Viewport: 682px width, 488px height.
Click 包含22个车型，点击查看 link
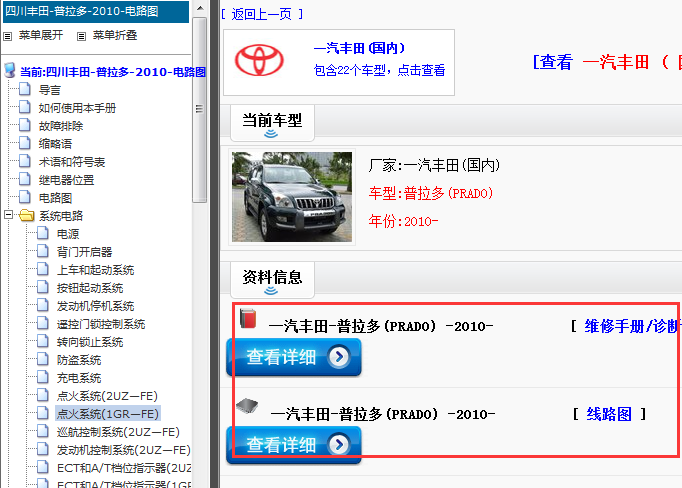tap(379, 70)
